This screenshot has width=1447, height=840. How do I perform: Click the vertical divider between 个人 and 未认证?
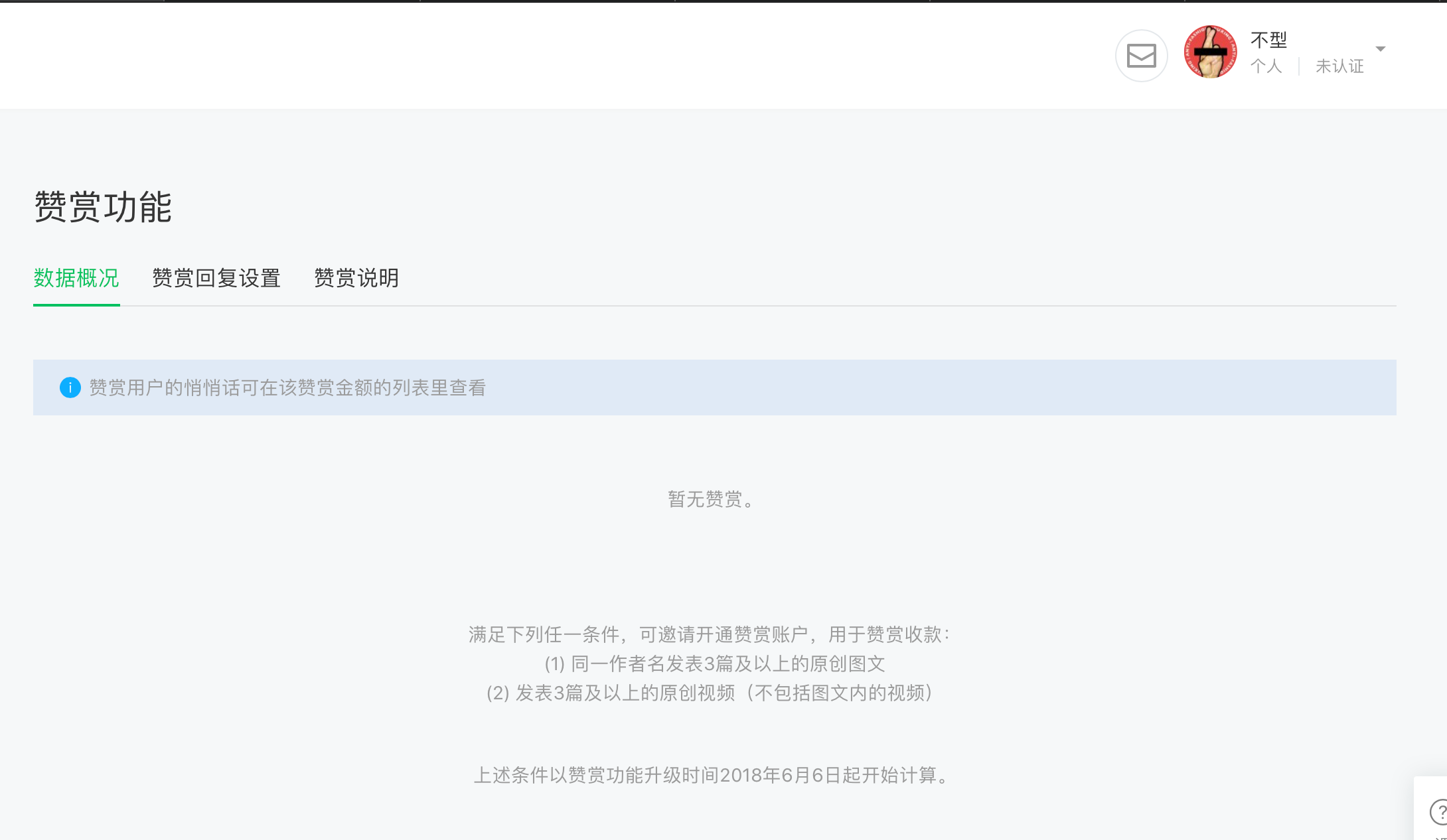pyautogui.click(x=1299, y=66)
